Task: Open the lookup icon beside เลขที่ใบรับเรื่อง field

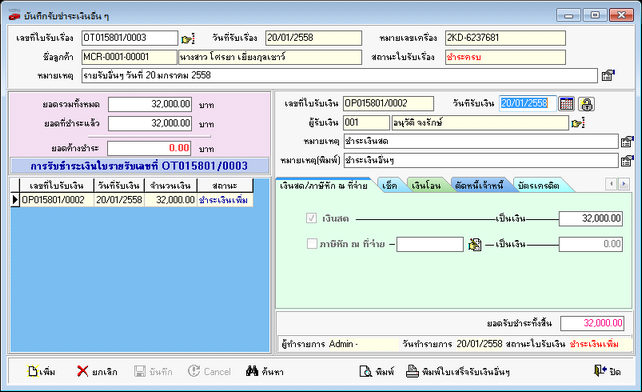Action: [188, 39]
